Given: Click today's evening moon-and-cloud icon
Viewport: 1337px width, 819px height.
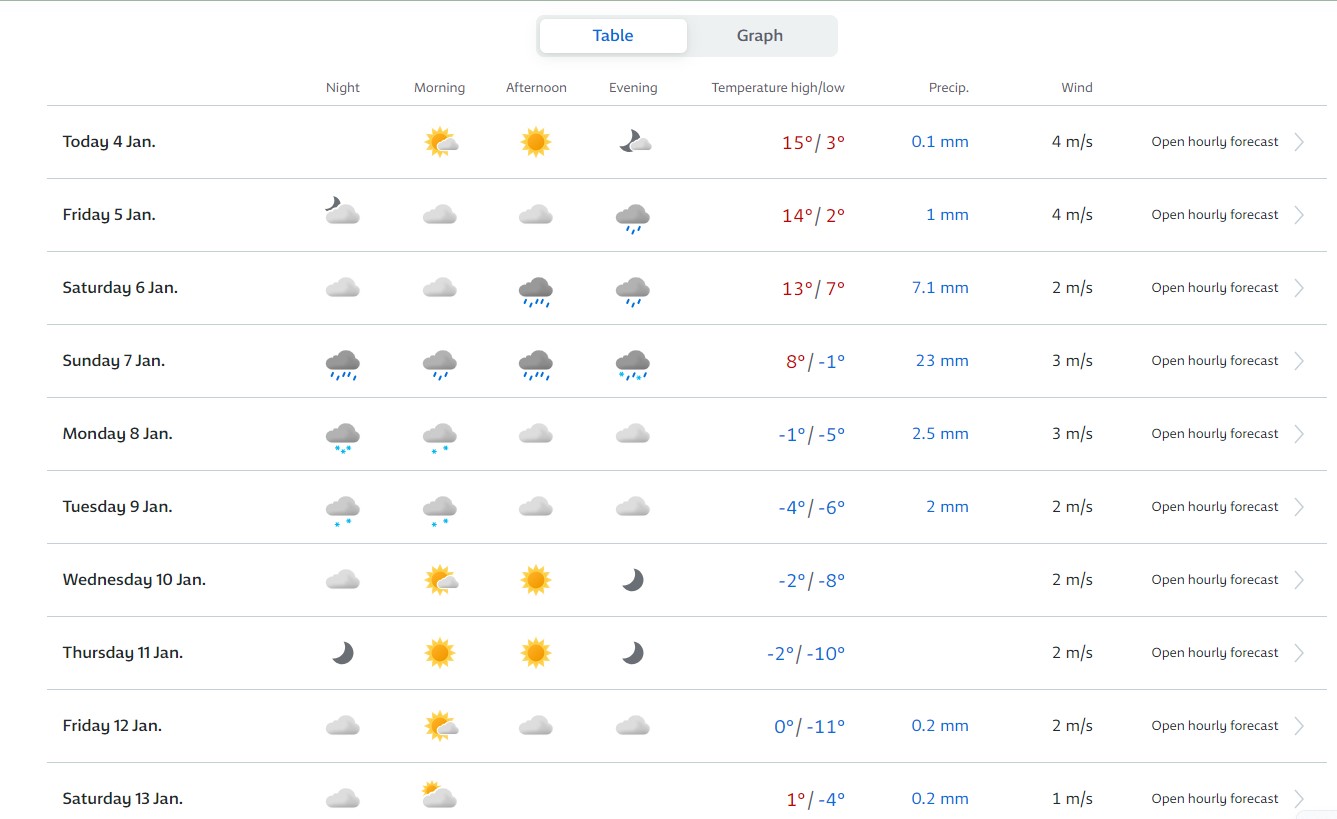Looking at the screenshot, I should point(634,142).
